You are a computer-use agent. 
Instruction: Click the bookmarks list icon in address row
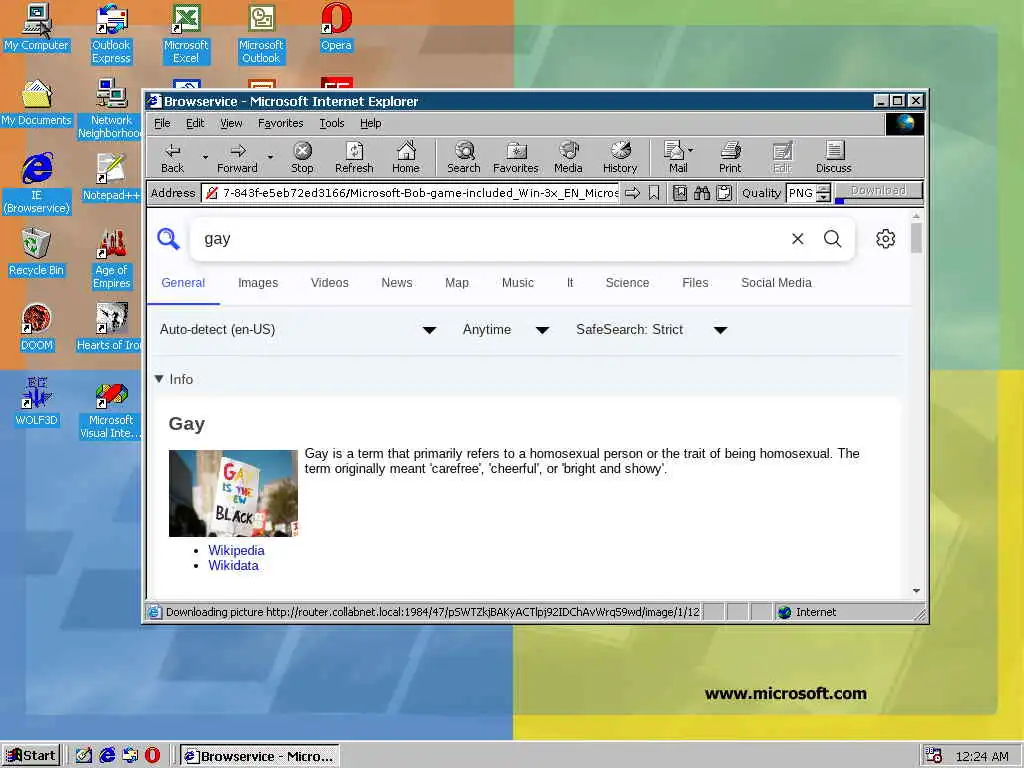680,193
